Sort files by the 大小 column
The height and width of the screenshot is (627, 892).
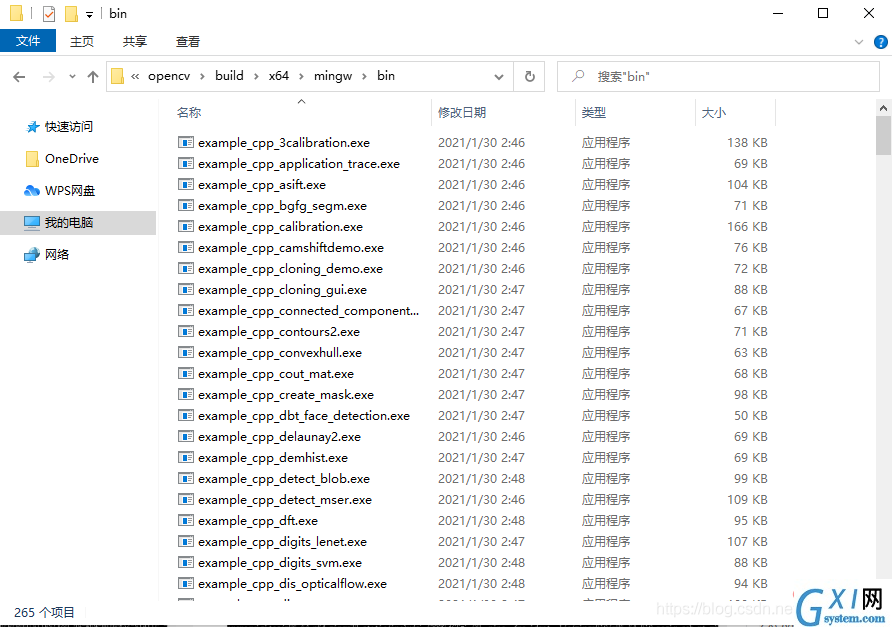[713, 113]
